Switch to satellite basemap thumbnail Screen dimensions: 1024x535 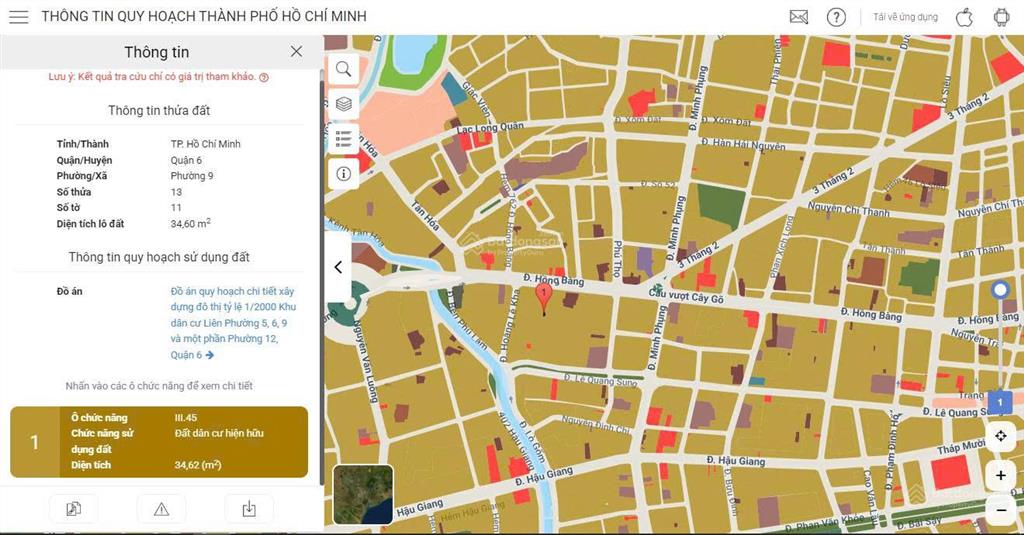coord(363,494)
